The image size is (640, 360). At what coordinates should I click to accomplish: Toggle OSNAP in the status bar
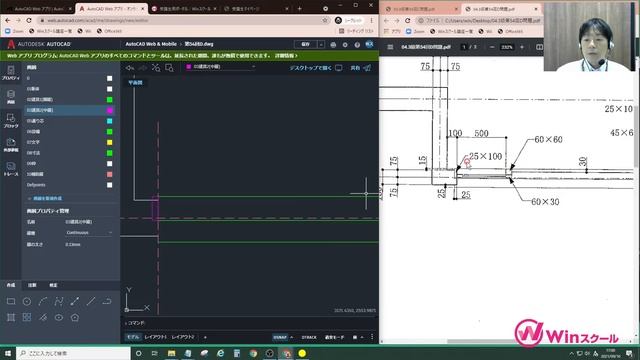coord(280,337)
